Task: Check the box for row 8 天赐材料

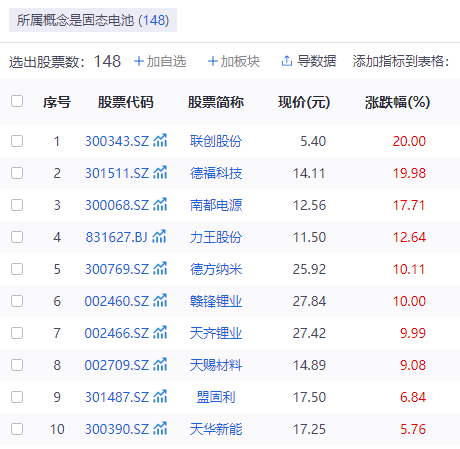Action: [x=17, y=365]
